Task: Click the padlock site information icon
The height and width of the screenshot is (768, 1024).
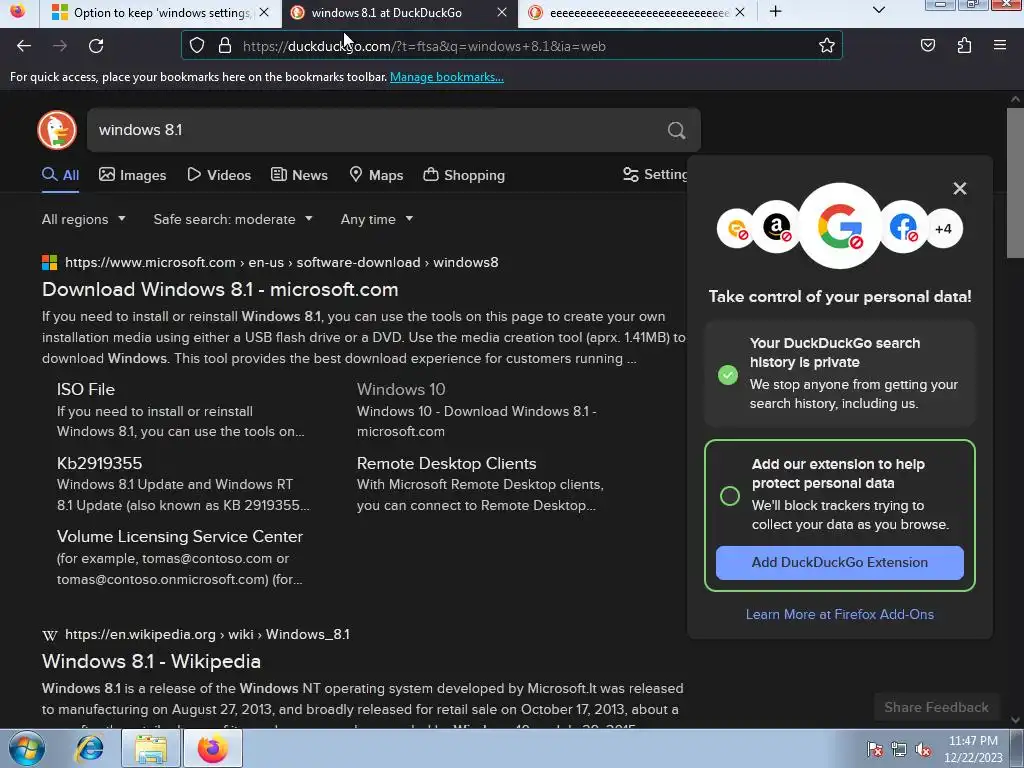Action: tap(225, 46)
